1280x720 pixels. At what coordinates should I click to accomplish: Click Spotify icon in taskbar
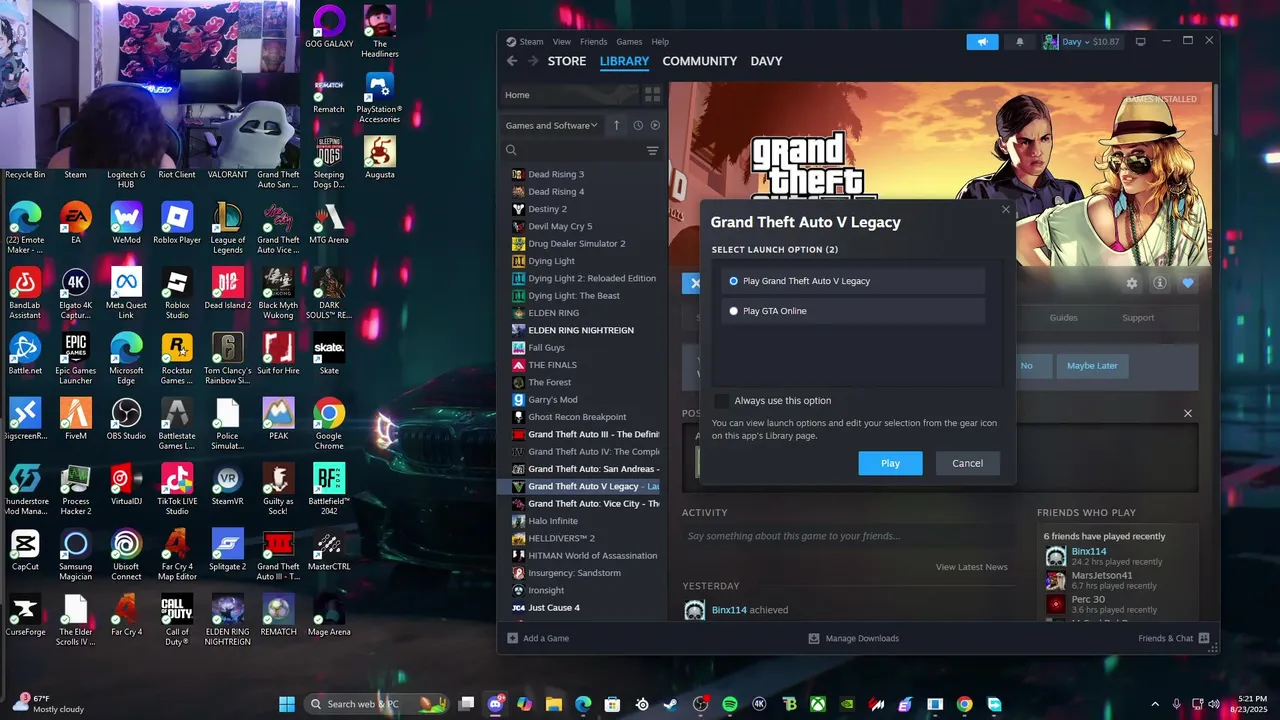click(730, 704)
